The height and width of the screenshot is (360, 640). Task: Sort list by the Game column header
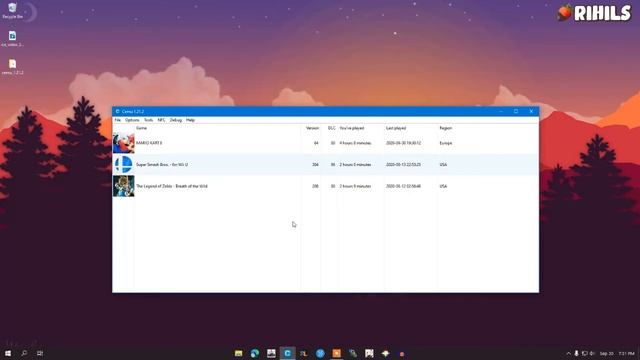click(x=141, y=128)
